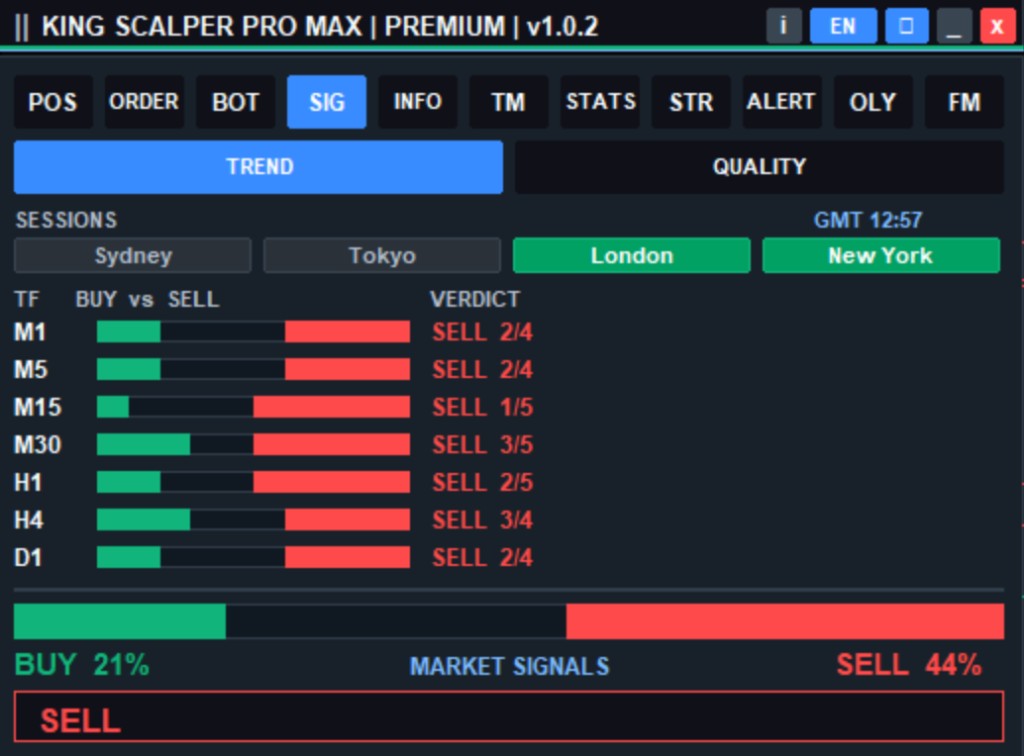Switch to the STR tab
Screen dimensions: 1024x756
coord(691,102)
